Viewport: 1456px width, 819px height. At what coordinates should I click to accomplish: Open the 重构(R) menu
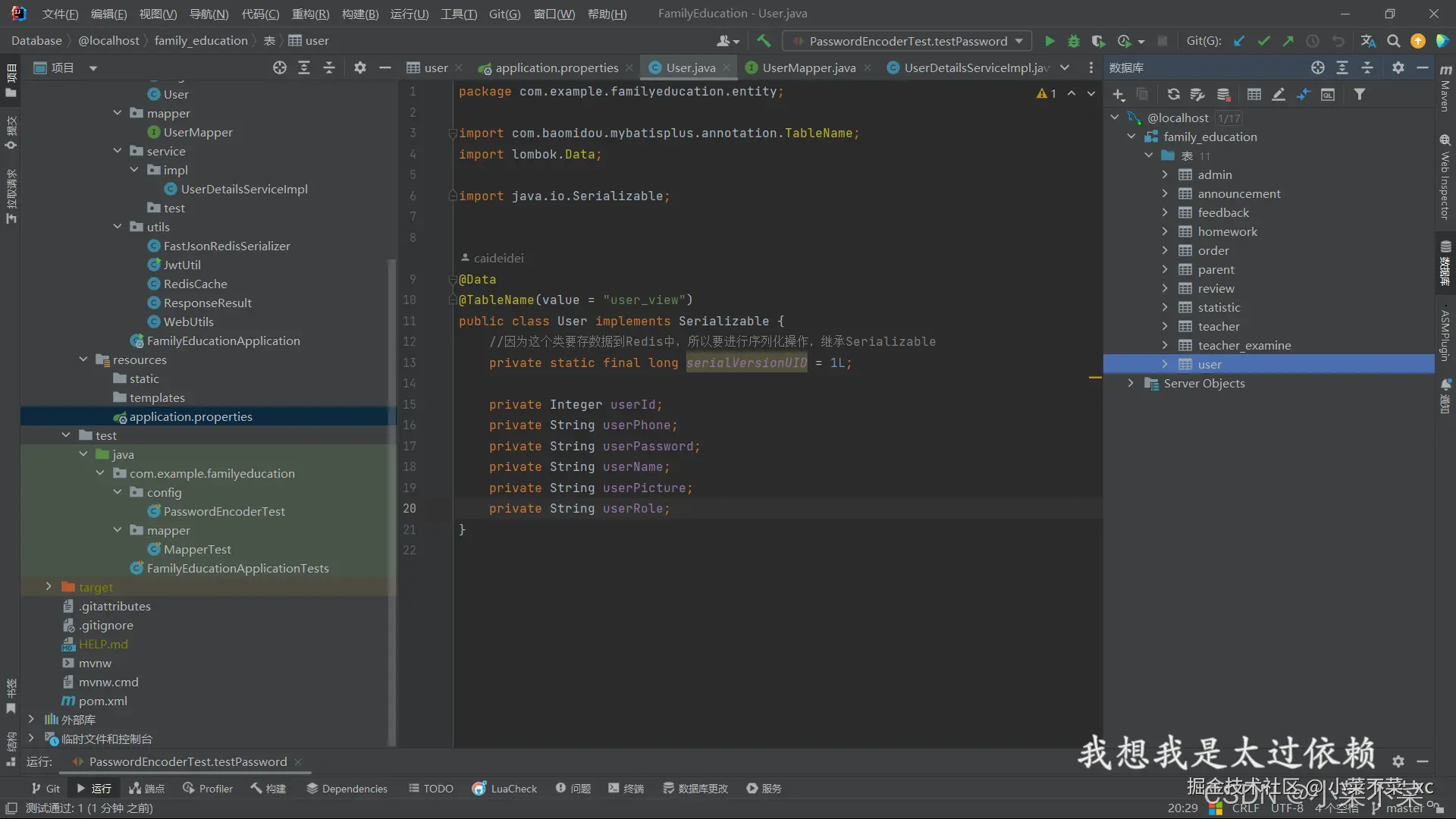[310, 14]
